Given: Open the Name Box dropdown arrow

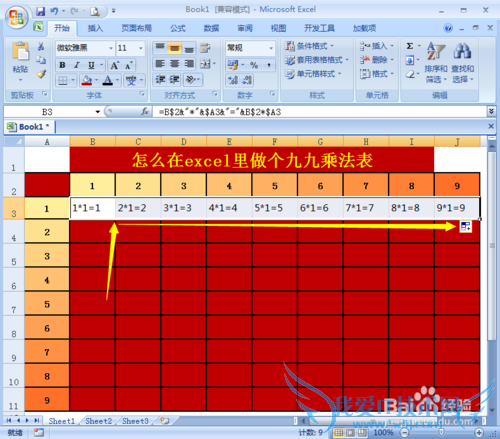Looking at the screenshot, I should click(x=98, y=112).
